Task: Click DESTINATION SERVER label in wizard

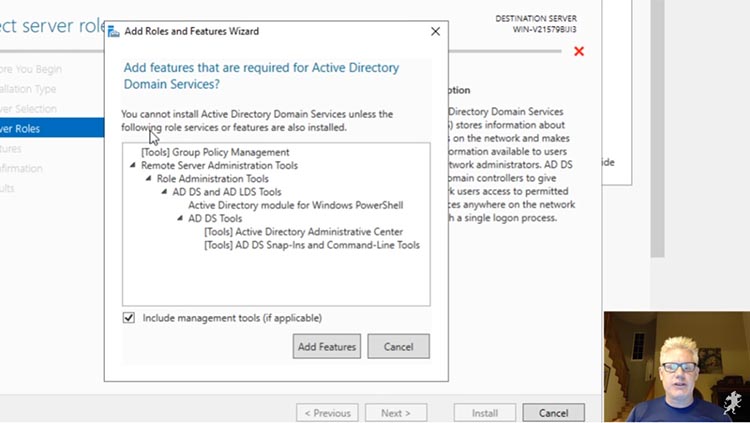Action: click(536, 19)
